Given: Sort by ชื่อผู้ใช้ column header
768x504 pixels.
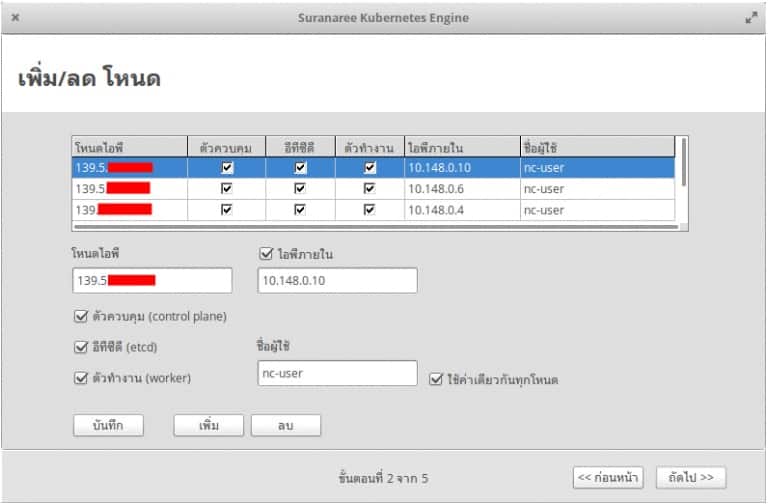Looking at the screenshot, I should click(597, 147).
